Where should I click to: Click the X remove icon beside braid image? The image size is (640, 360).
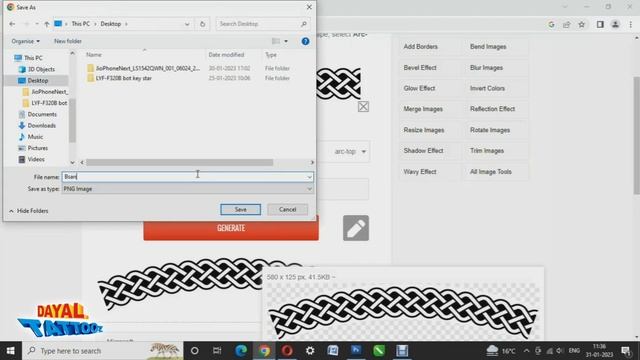coord(363,107)
